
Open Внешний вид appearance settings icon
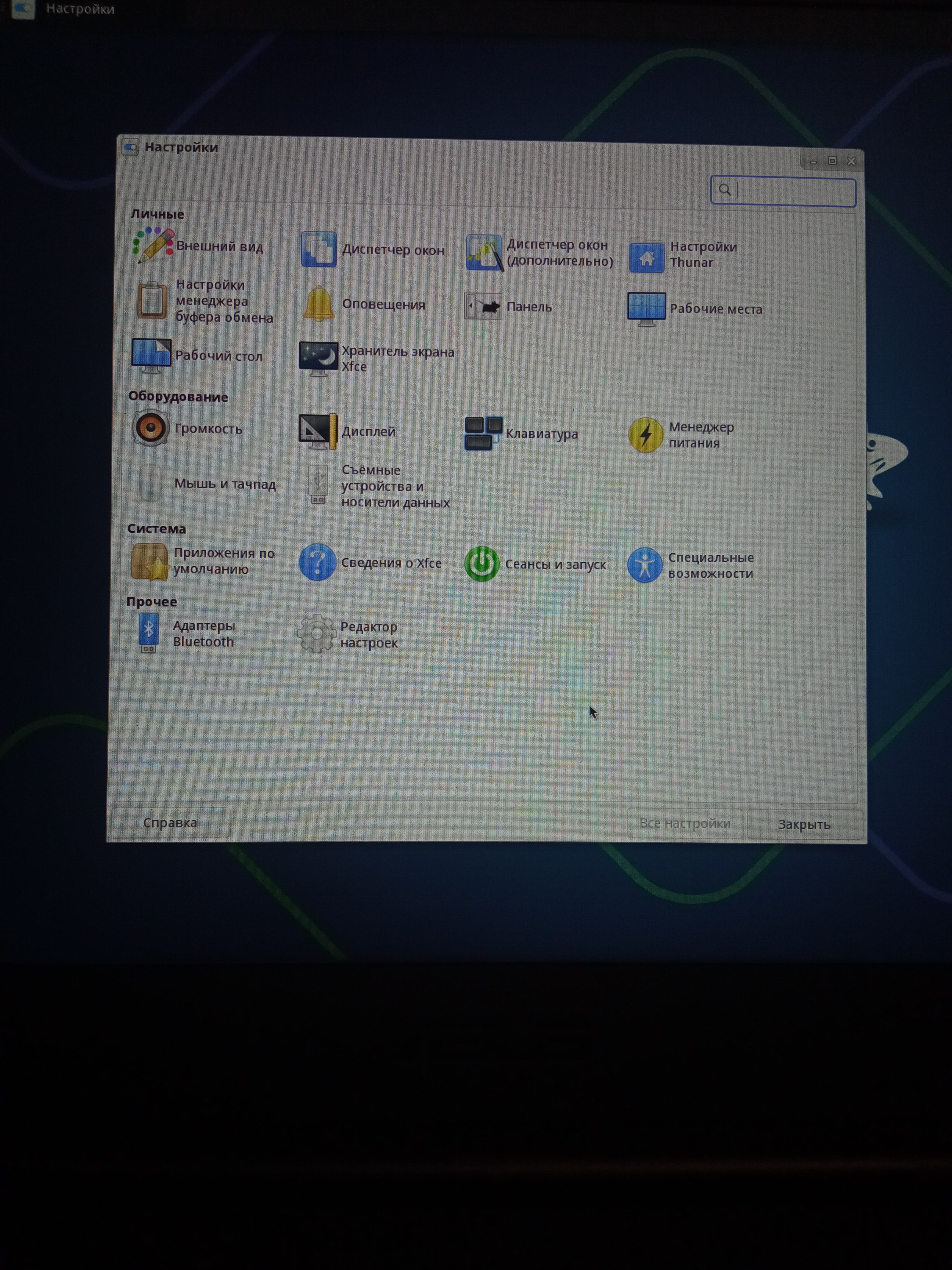pyautogui.click(x=153, y=245)
